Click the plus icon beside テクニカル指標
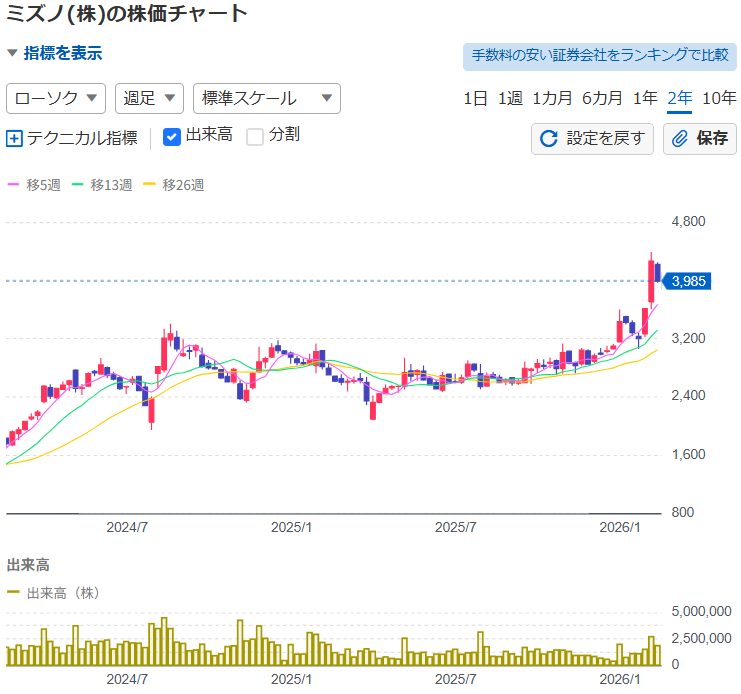Viewport: 741px width, 694px height. click(x=14, y=138)
